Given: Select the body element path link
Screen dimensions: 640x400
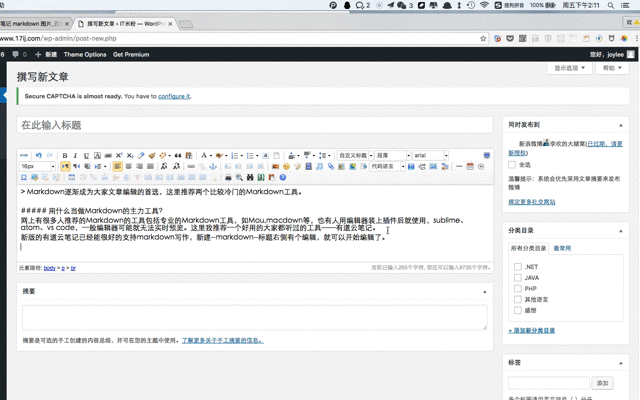Looking at the screenshot, I should click(49, 268).
